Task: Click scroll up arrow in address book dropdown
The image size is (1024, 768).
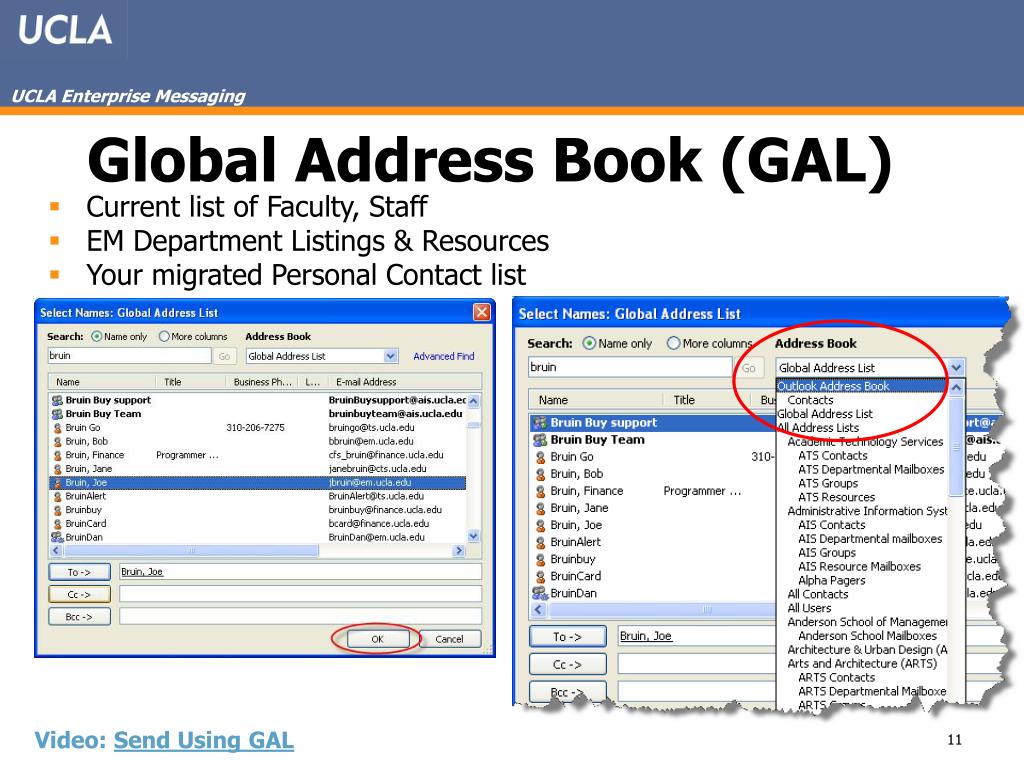Action: click(956, 387)
